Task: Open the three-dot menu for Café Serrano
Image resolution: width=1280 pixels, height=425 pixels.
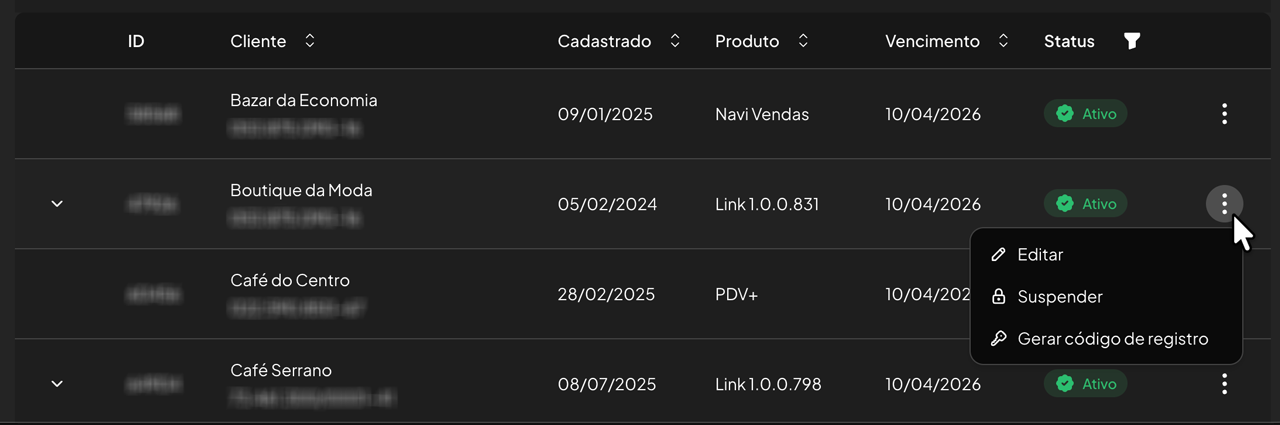Action: click(1225, 384)
